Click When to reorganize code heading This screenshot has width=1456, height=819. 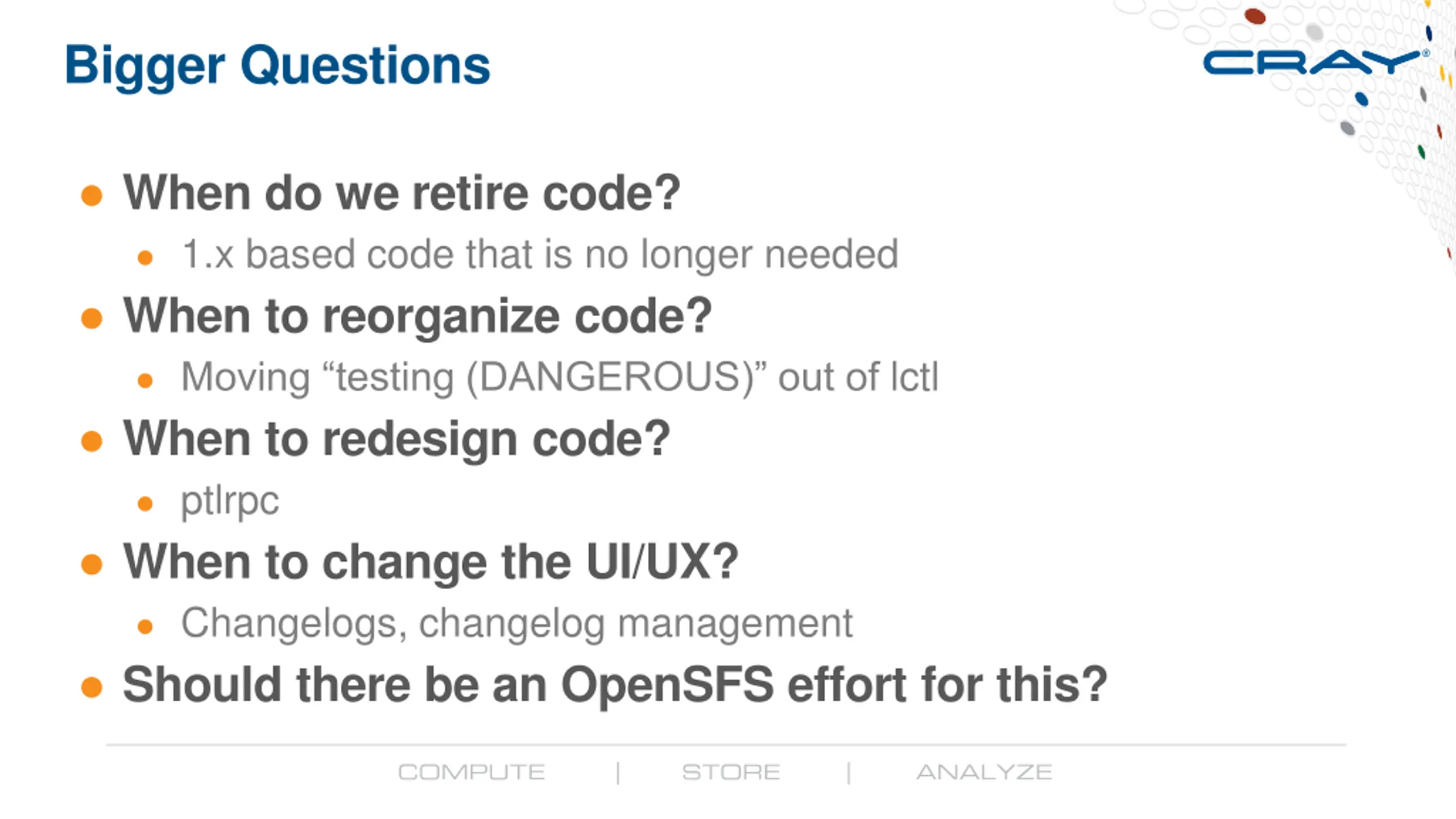(x=417, y=317)
